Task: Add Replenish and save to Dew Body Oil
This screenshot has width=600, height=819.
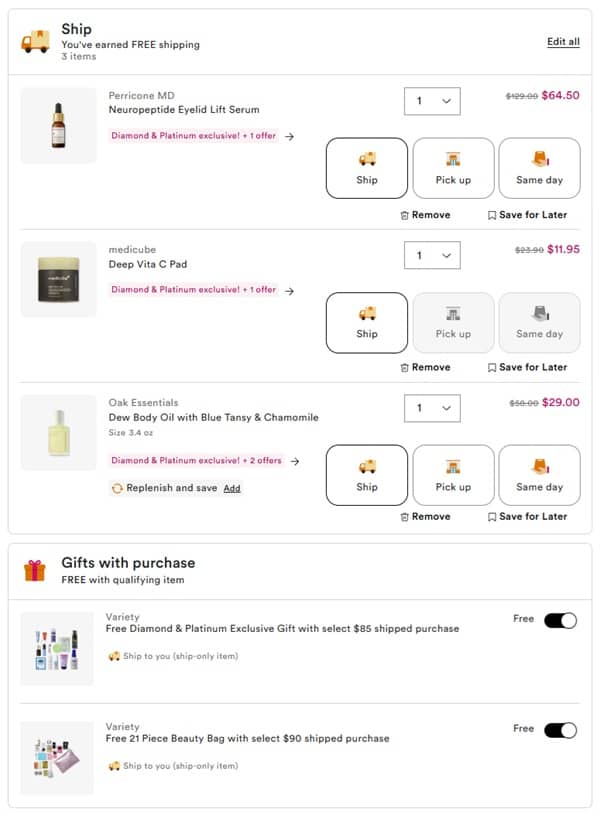Action: click(x=232, y=488)
